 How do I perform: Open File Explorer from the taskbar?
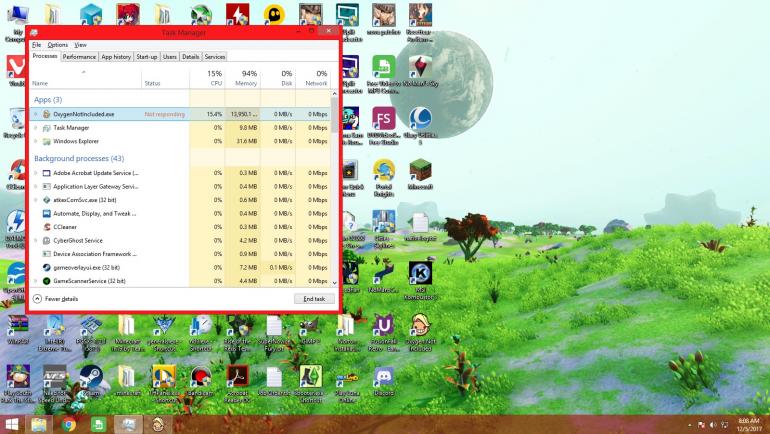coord(39,424)
